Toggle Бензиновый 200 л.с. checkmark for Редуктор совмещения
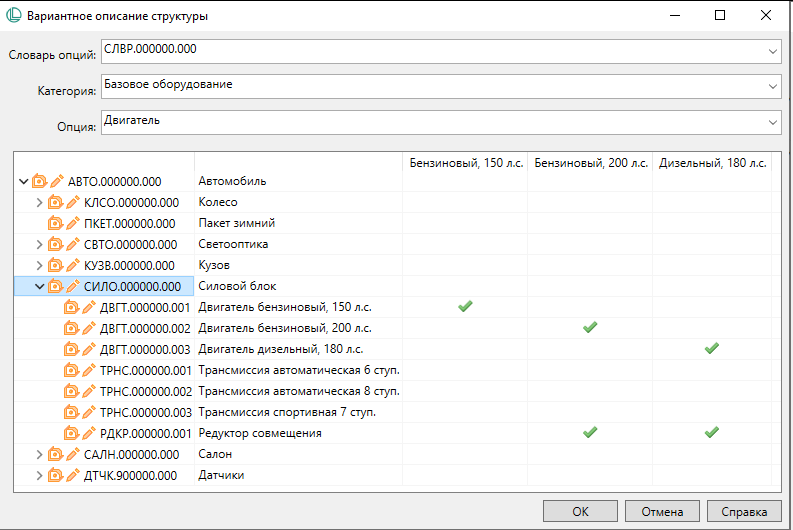 tap(590, 433)
